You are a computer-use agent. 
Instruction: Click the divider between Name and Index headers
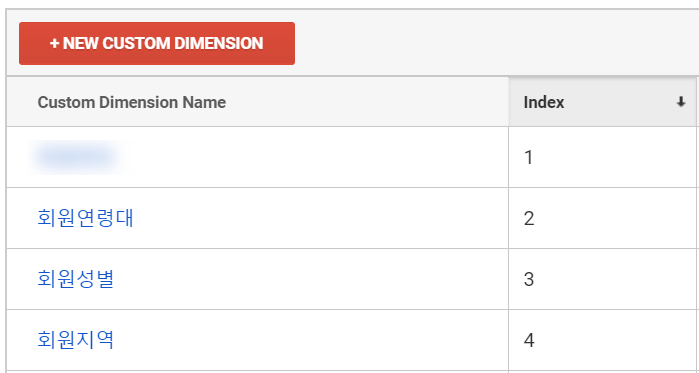click(509, 102)
